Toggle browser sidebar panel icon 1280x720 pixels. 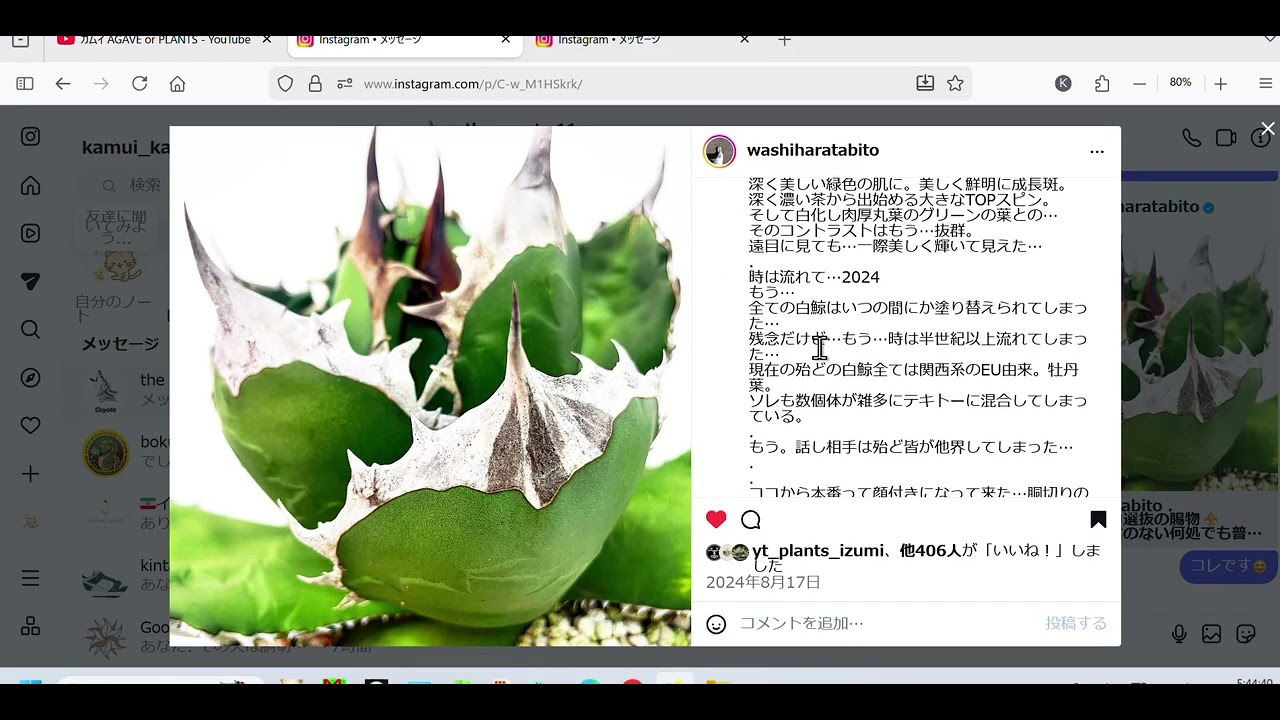pos(25,84)
